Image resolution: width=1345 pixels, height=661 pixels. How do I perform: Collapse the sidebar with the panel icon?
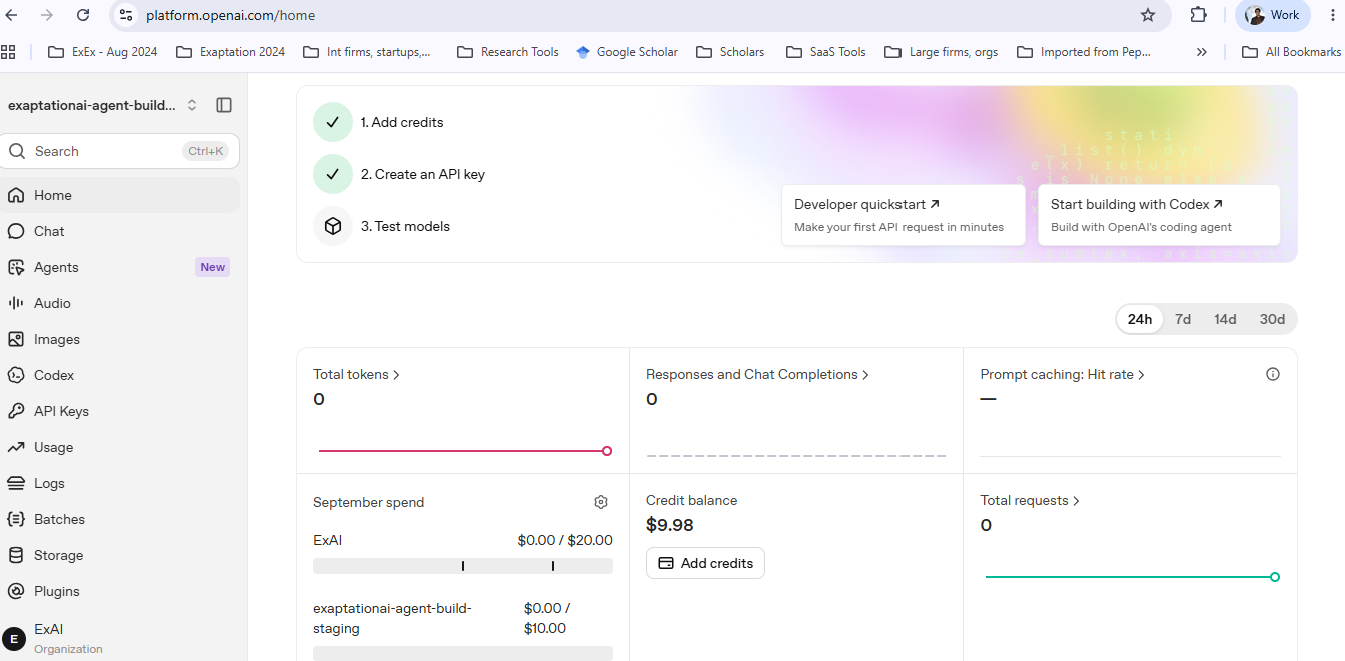pos(224,105)
